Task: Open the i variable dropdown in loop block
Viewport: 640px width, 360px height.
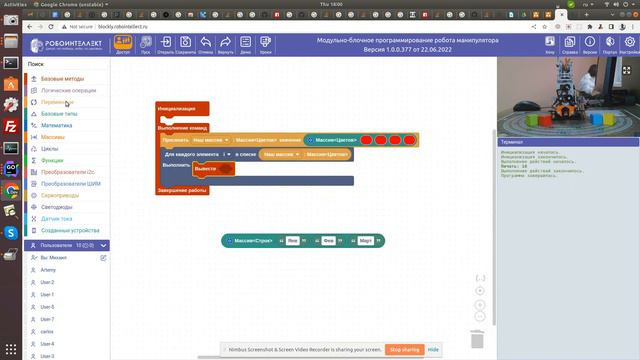Action: tap(227, 154)
